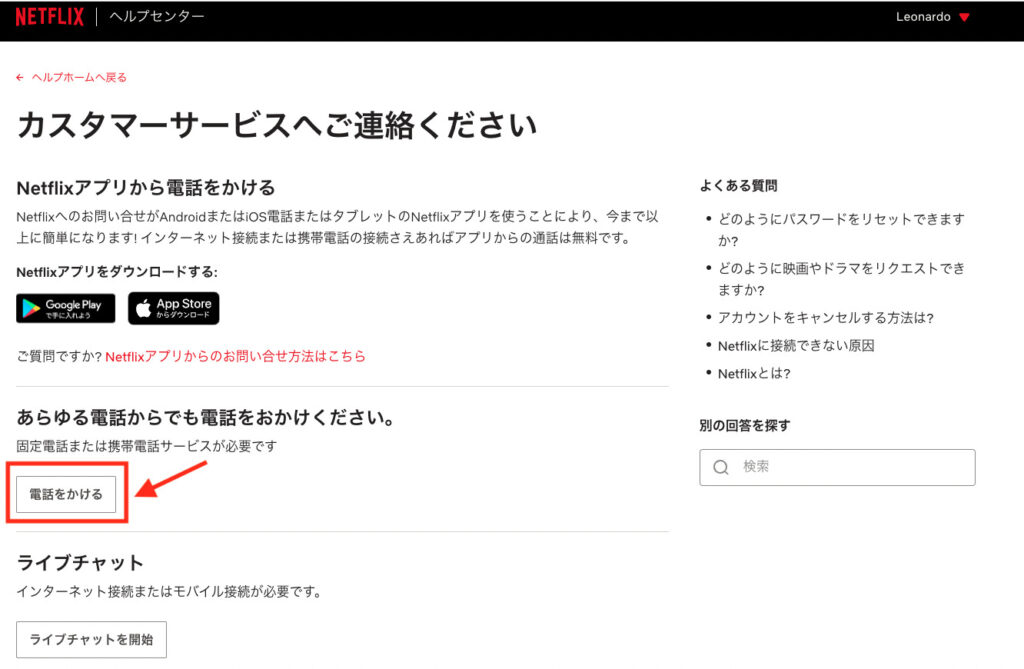Click the ライブチャット section heading
Viewport: 1024px width, 669px height.
(x=80, y=563)
